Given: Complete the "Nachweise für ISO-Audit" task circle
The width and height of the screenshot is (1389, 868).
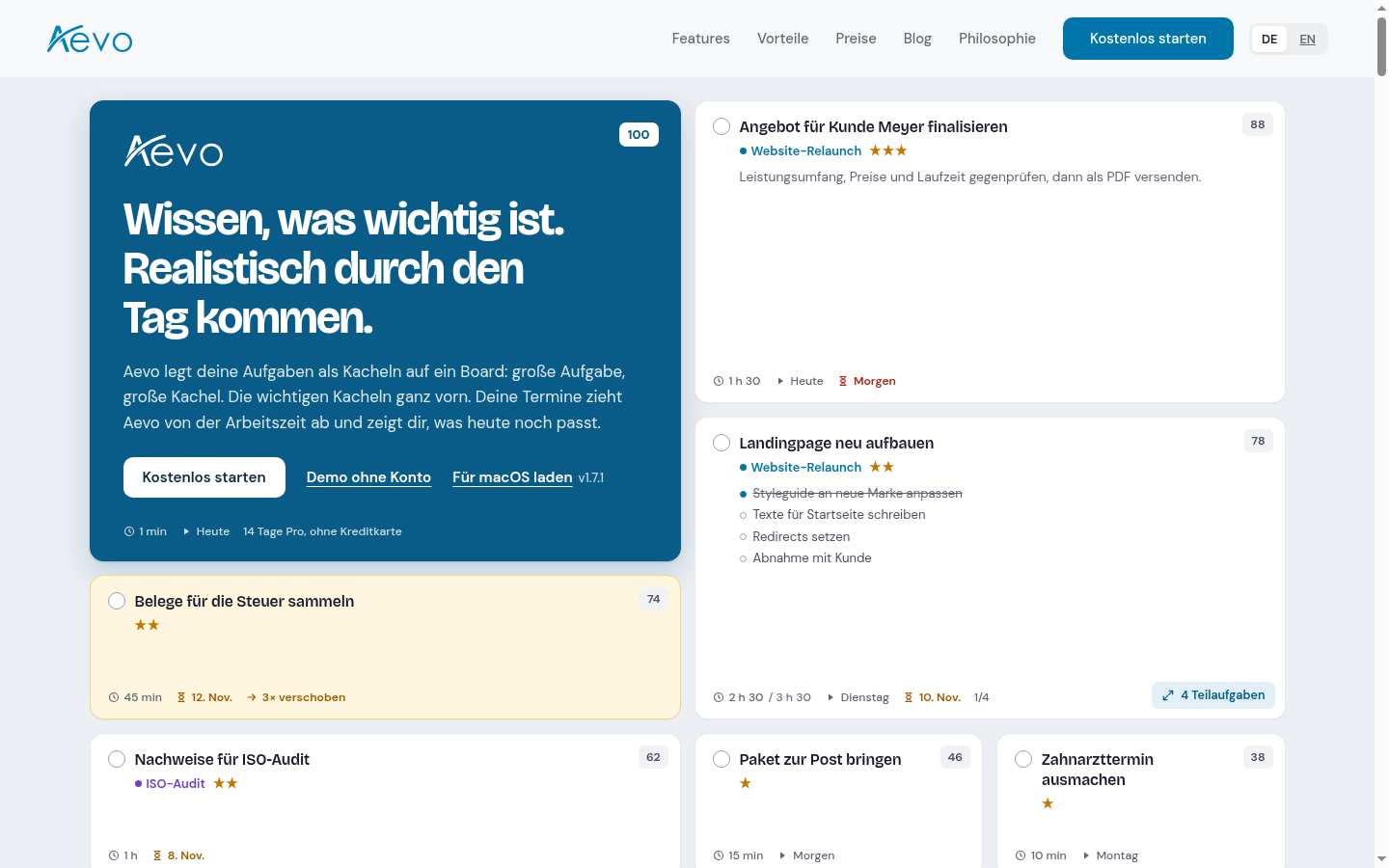Looking at the screenshot, I should click(117, 759).
